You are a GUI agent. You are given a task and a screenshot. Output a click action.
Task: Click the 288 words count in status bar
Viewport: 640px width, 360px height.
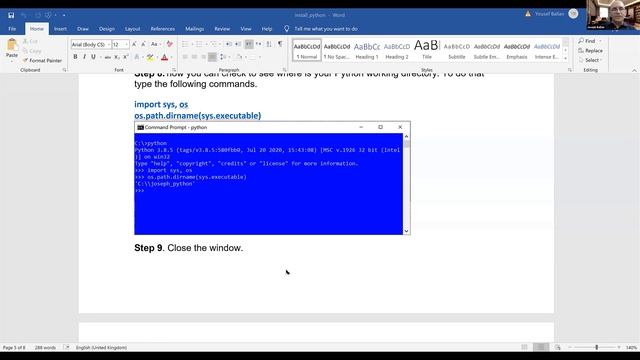(x=45, y=348)
